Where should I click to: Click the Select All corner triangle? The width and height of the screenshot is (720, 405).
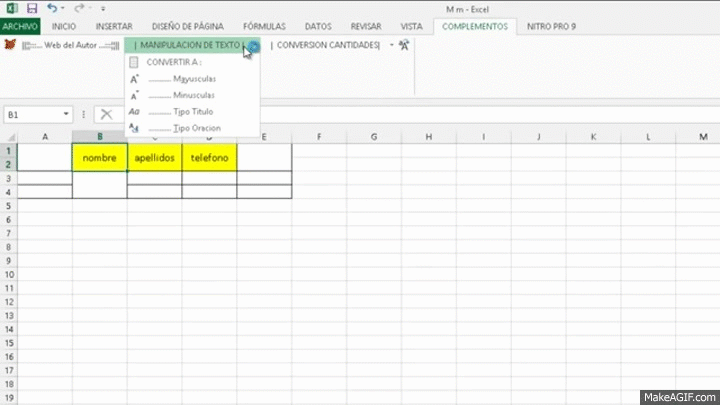10,137
